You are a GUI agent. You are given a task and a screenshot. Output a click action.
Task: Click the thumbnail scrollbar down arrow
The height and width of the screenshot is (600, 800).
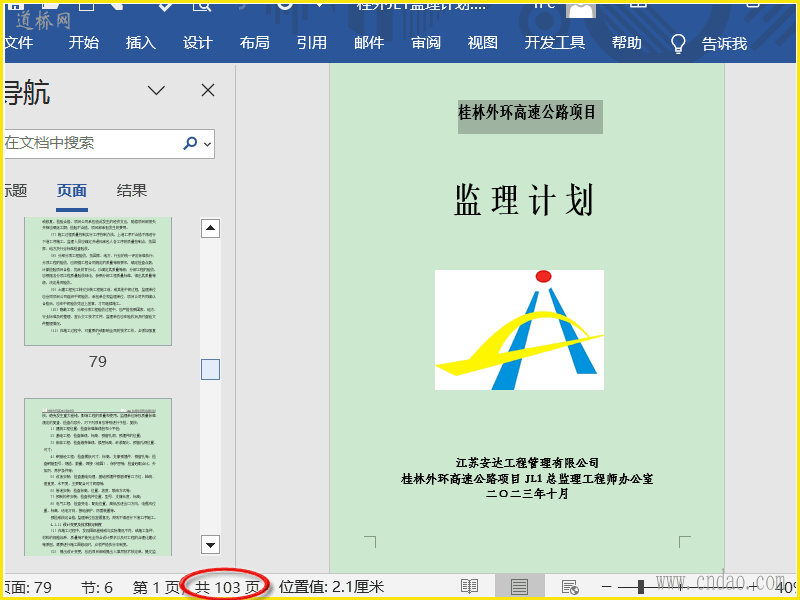tap(210, 545)
